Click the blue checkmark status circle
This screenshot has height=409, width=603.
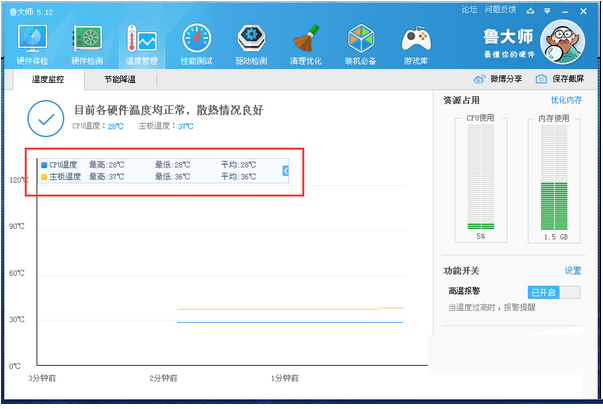click(x=46, y=119)
